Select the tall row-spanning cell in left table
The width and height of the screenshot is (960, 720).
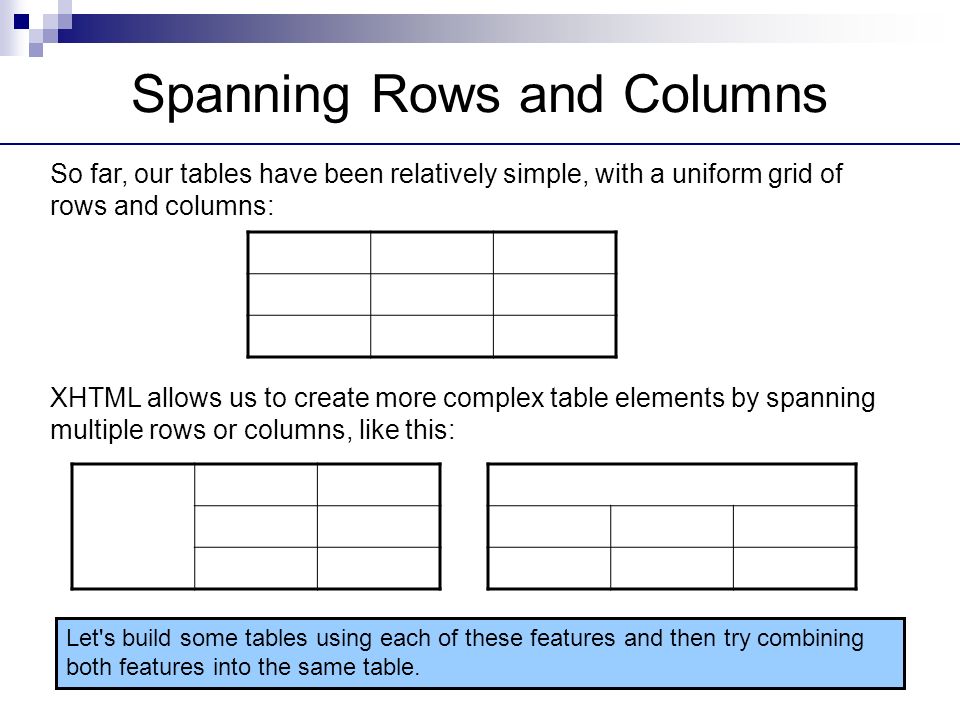pyautogui.click(x=133, y=527)
